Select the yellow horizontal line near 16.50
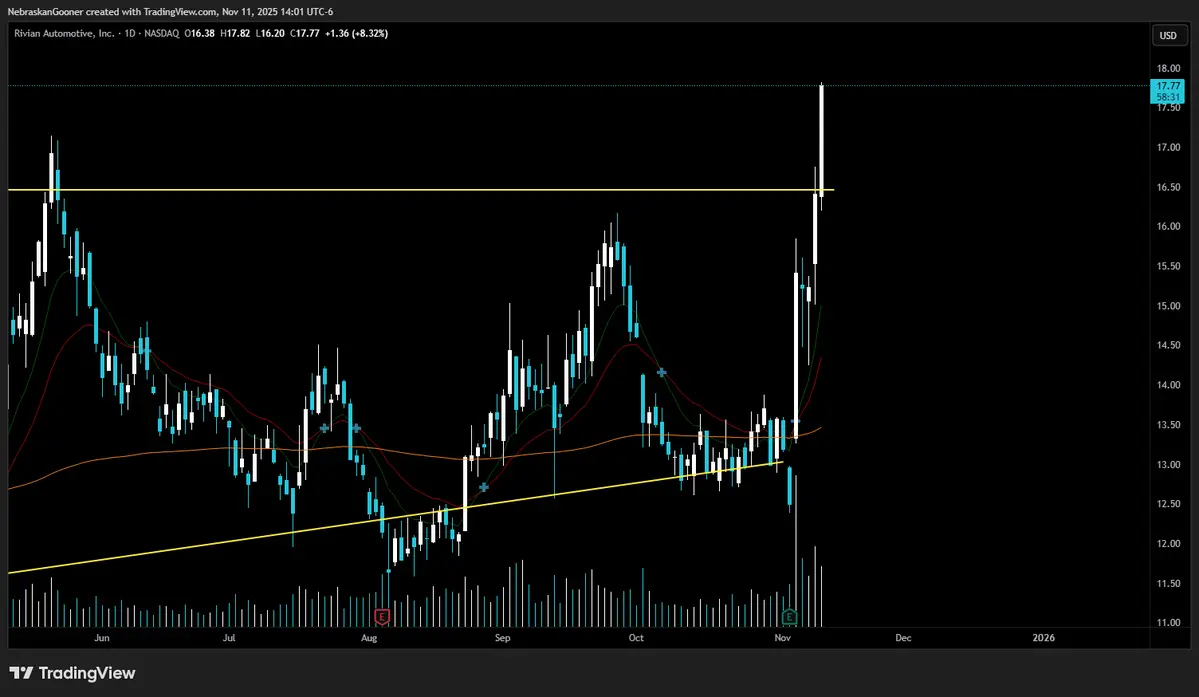 click(421, 190)
